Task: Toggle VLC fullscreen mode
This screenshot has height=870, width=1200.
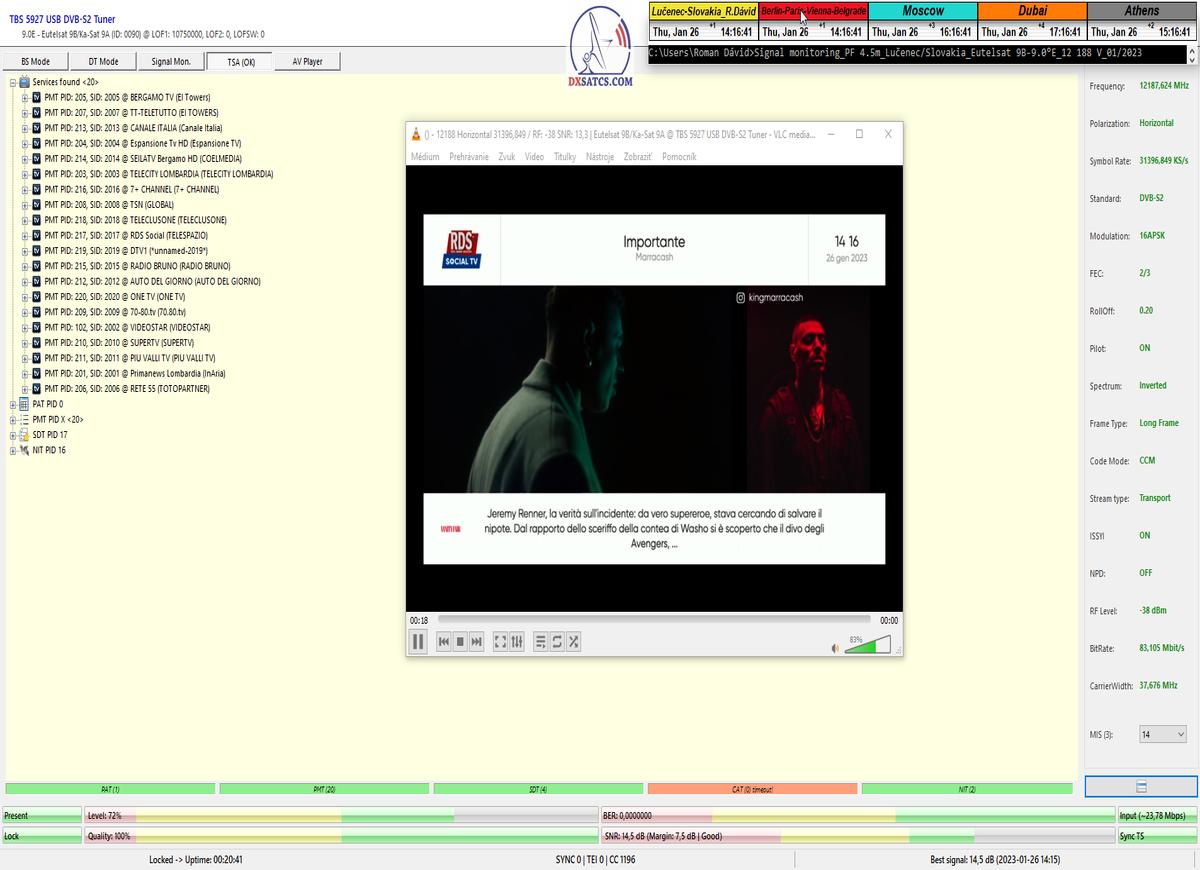Action: pos(500,642)
